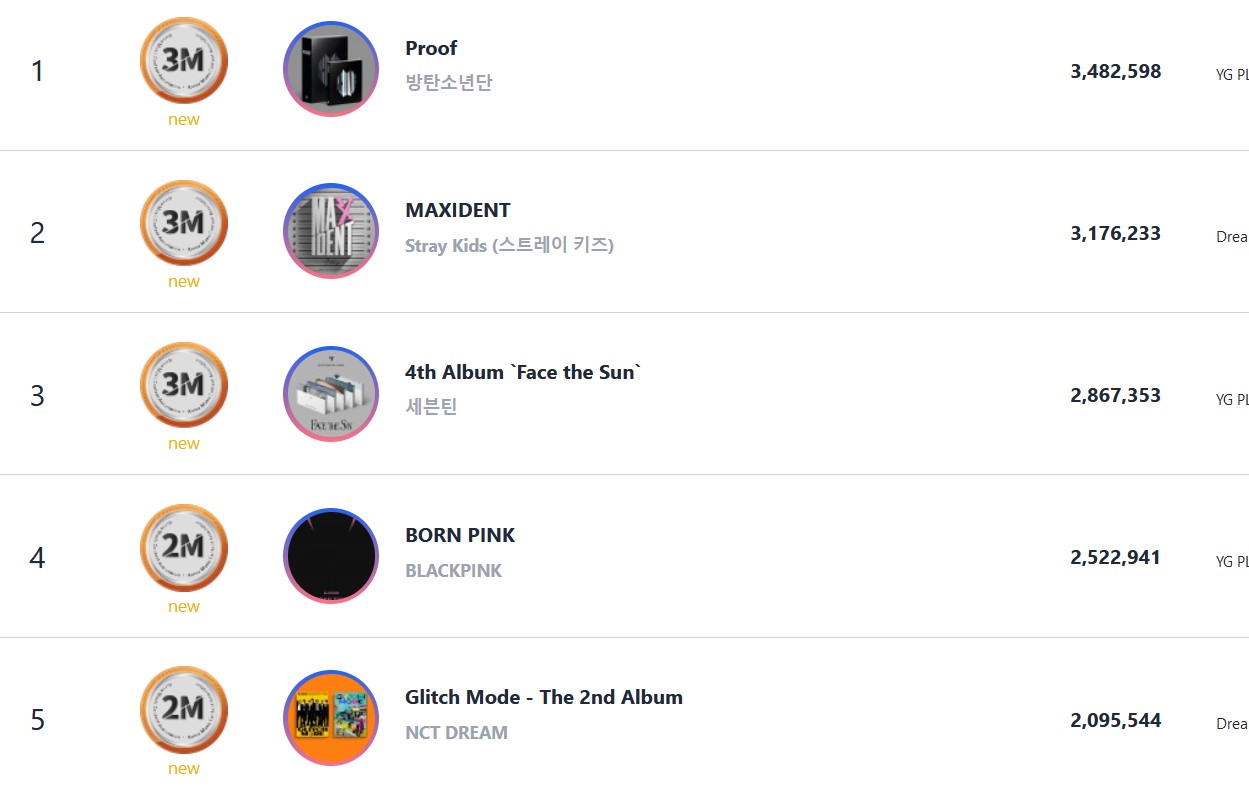Select artist name 방탄소년단
Viewport: 1249px width, 793px height.
[449, 83]
